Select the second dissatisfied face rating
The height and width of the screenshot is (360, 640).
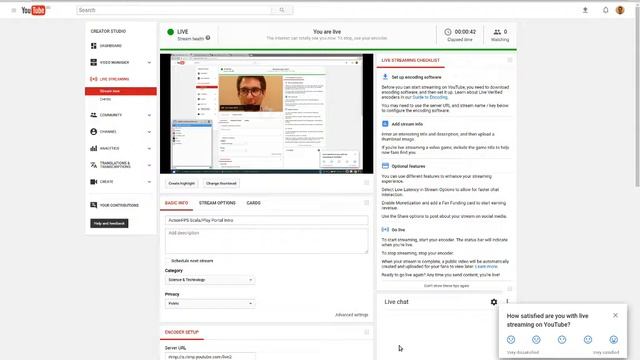(x=536, y=340)
